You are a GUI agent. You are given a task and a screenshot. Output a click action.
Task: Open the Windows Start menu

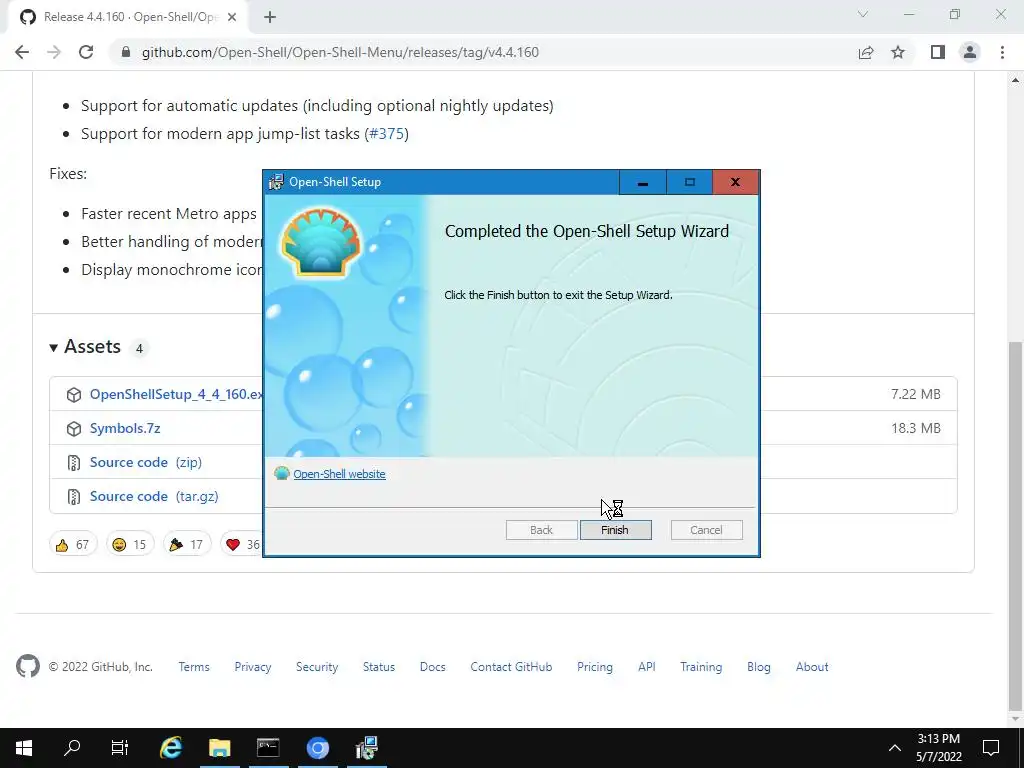(x=24, y=748)
